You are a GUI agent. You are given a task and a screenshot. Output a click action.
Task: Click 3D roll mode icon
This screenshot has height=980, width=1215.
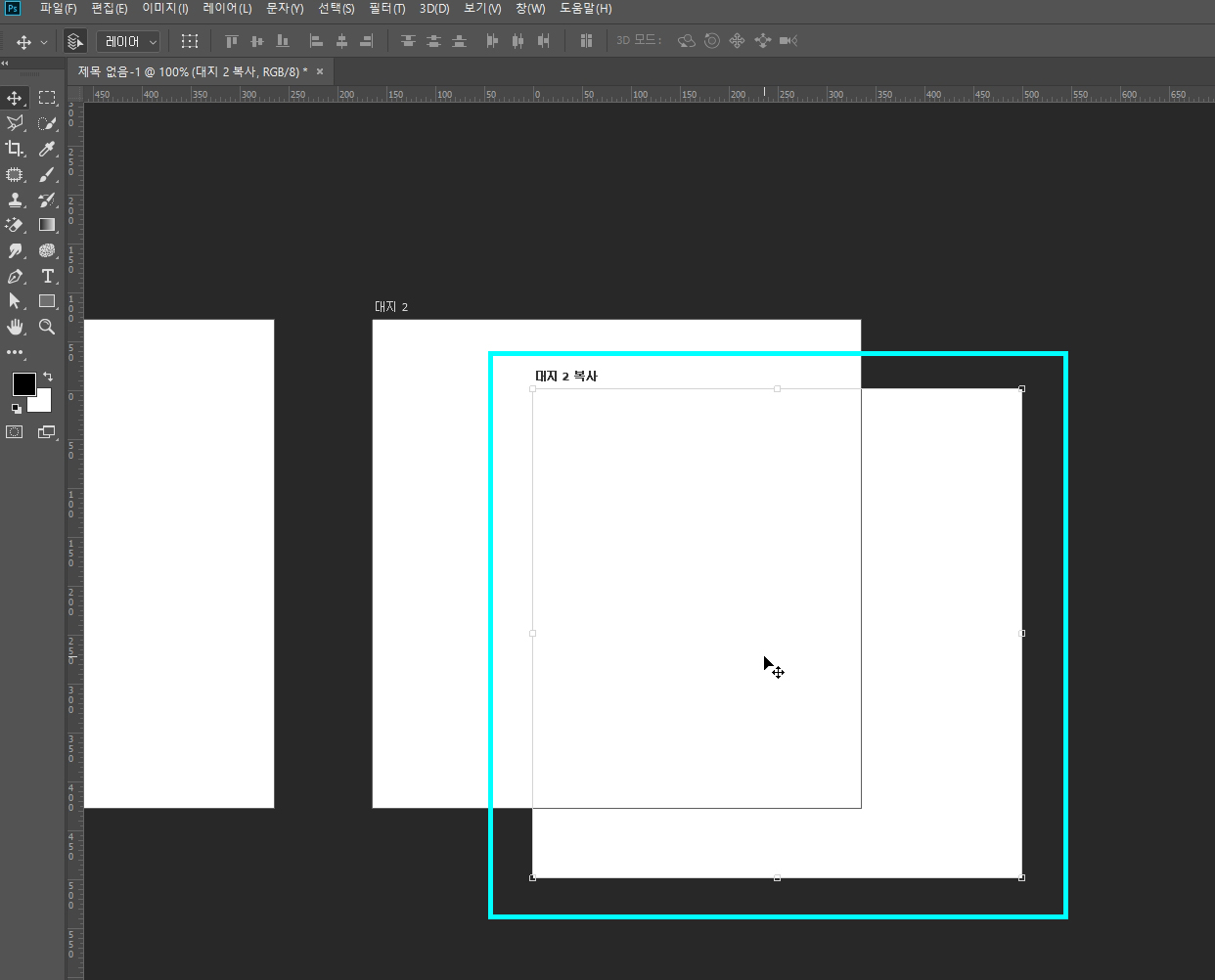712,41
